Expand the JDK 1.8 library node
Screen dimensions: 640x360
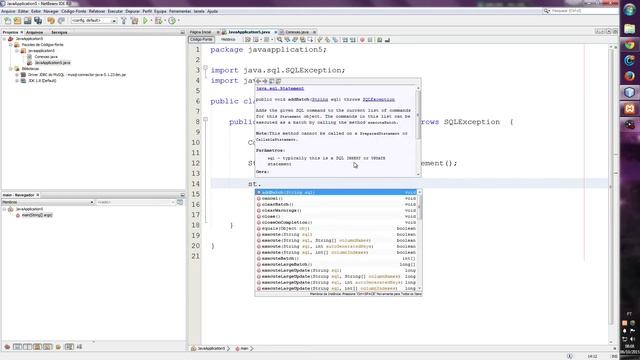[x=17, y=81]
